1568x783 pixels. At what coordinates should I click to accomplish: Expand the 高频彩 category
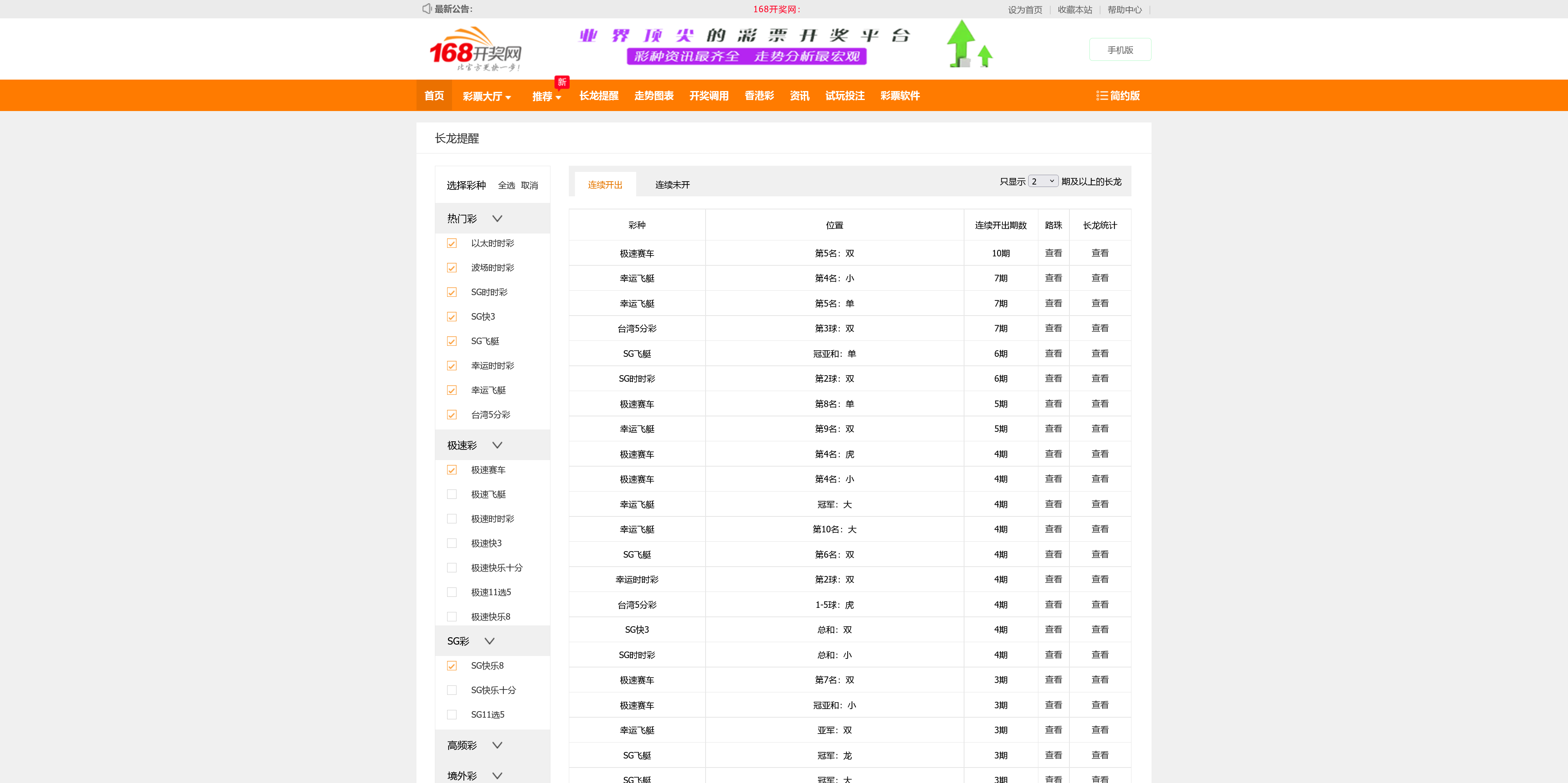497,745
